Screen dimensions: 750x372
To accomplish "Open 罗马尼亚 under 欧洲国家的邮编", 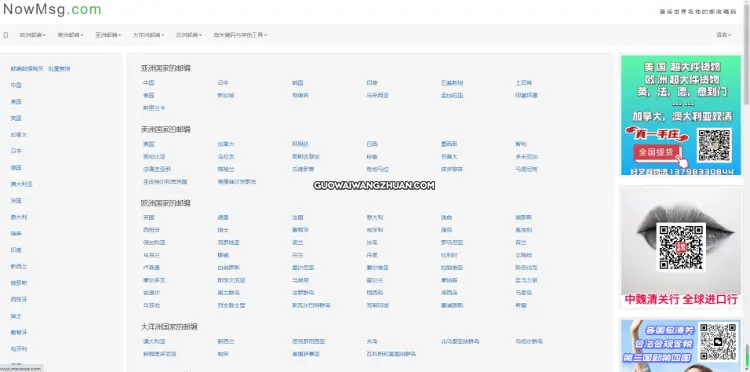I will 452,242.
